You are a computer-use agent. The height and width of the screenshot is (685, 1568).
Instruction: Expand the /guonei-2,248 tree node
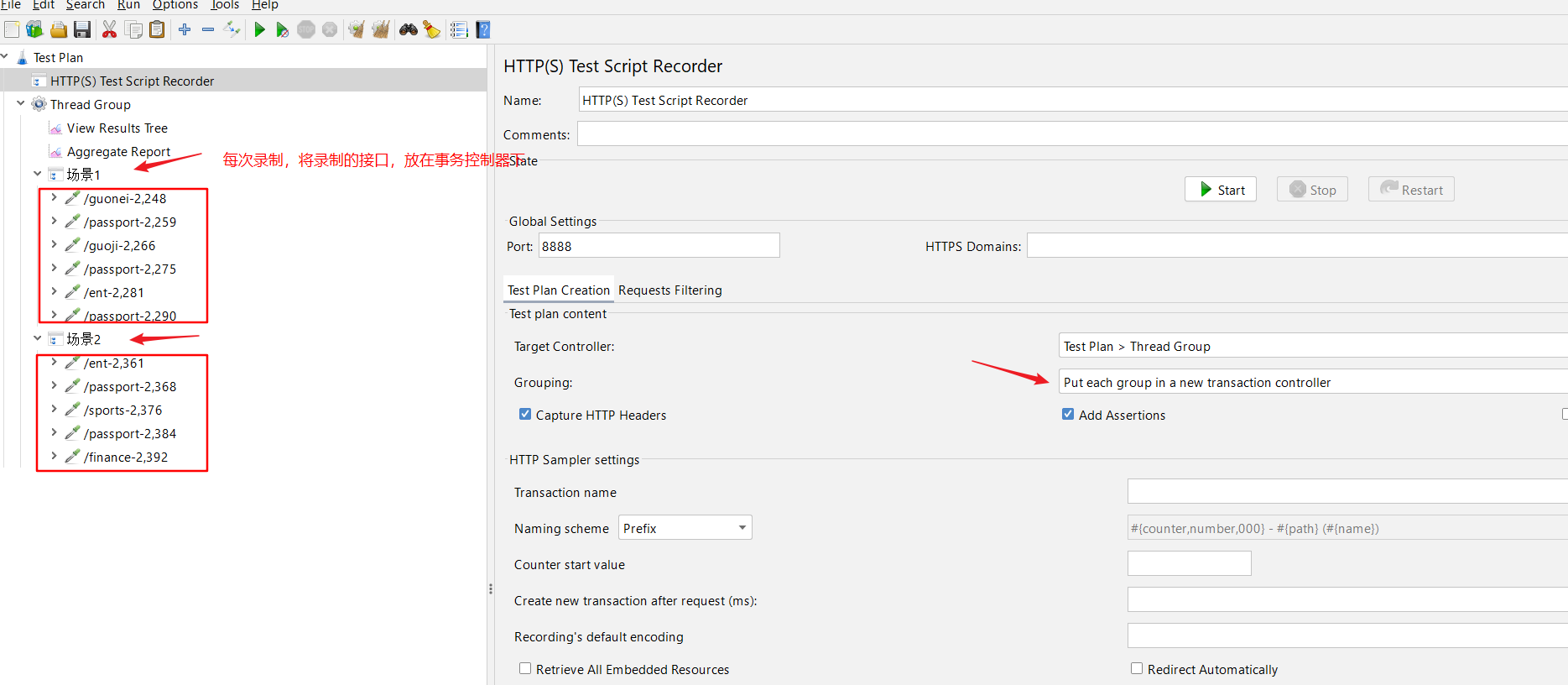click(x=55, y=198)
